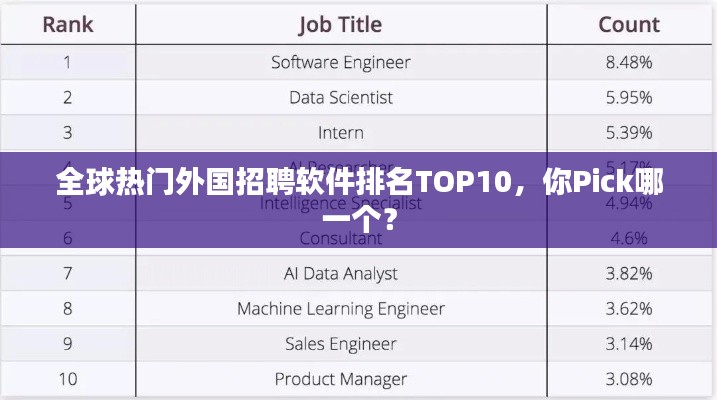Click the Product Manager job title

point(340,379)
